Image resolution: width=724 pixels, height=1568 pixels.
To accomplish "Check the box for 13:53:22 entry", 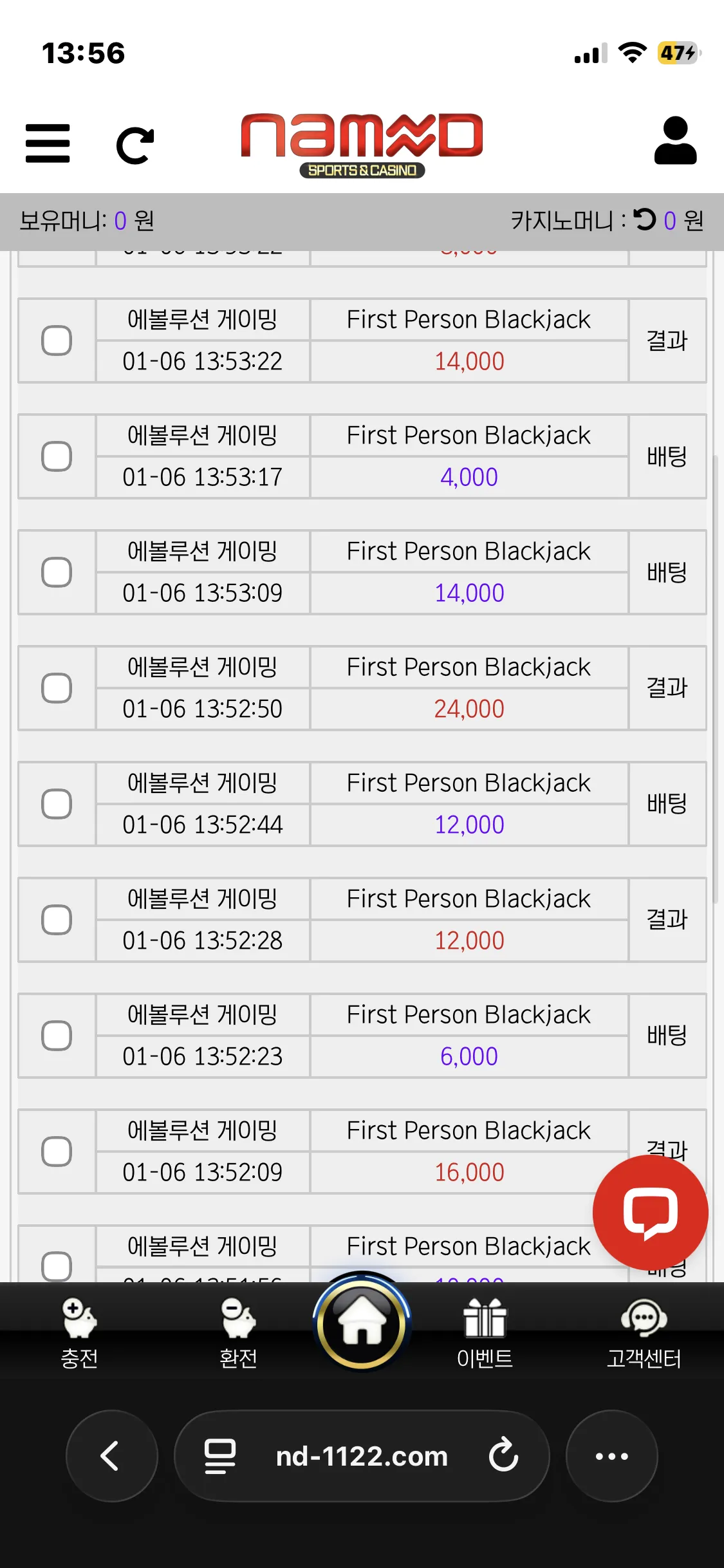I will [x=57, y=341].
